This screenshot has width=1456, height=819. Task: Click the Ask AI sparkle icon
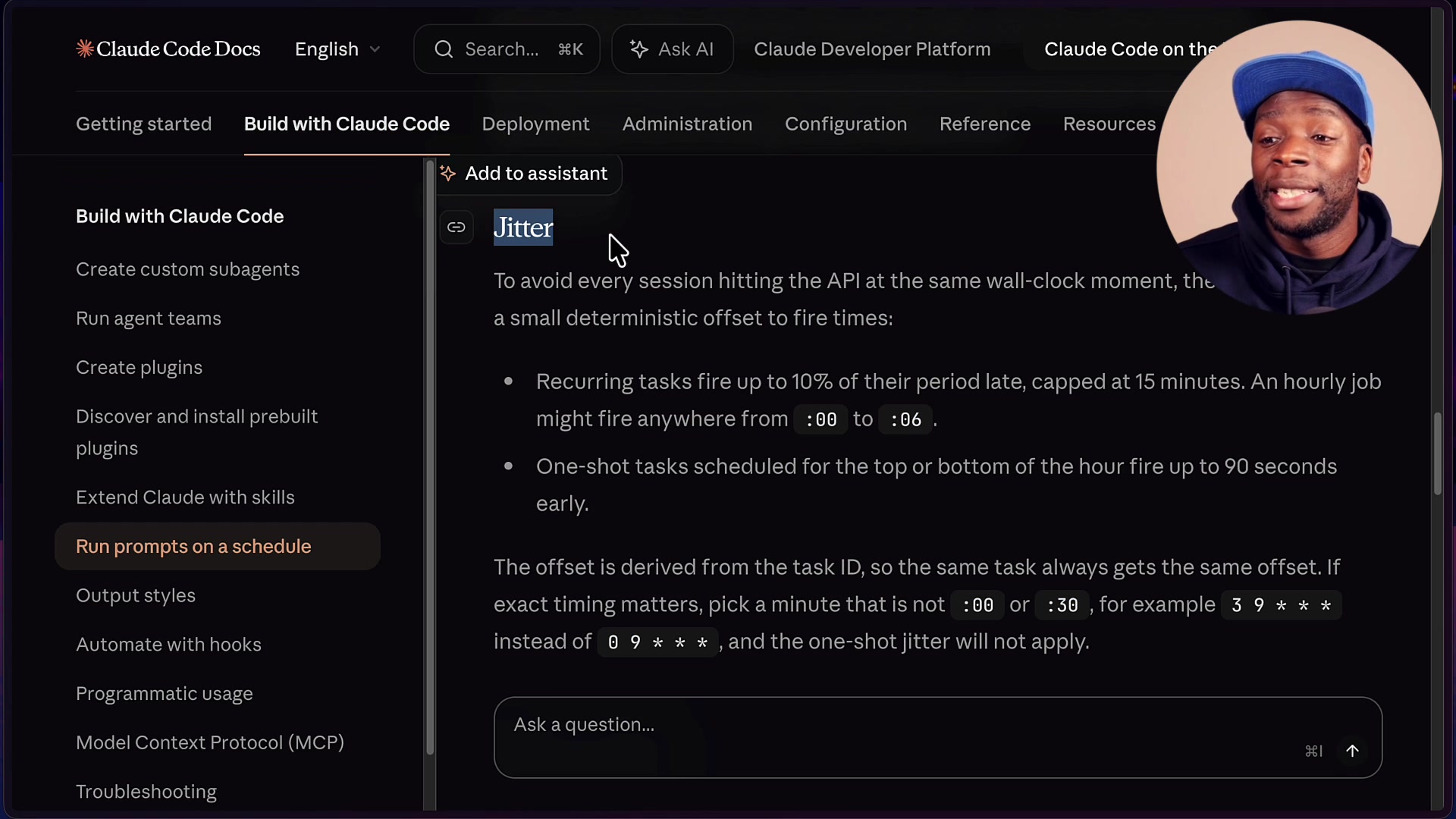[639, 49]
